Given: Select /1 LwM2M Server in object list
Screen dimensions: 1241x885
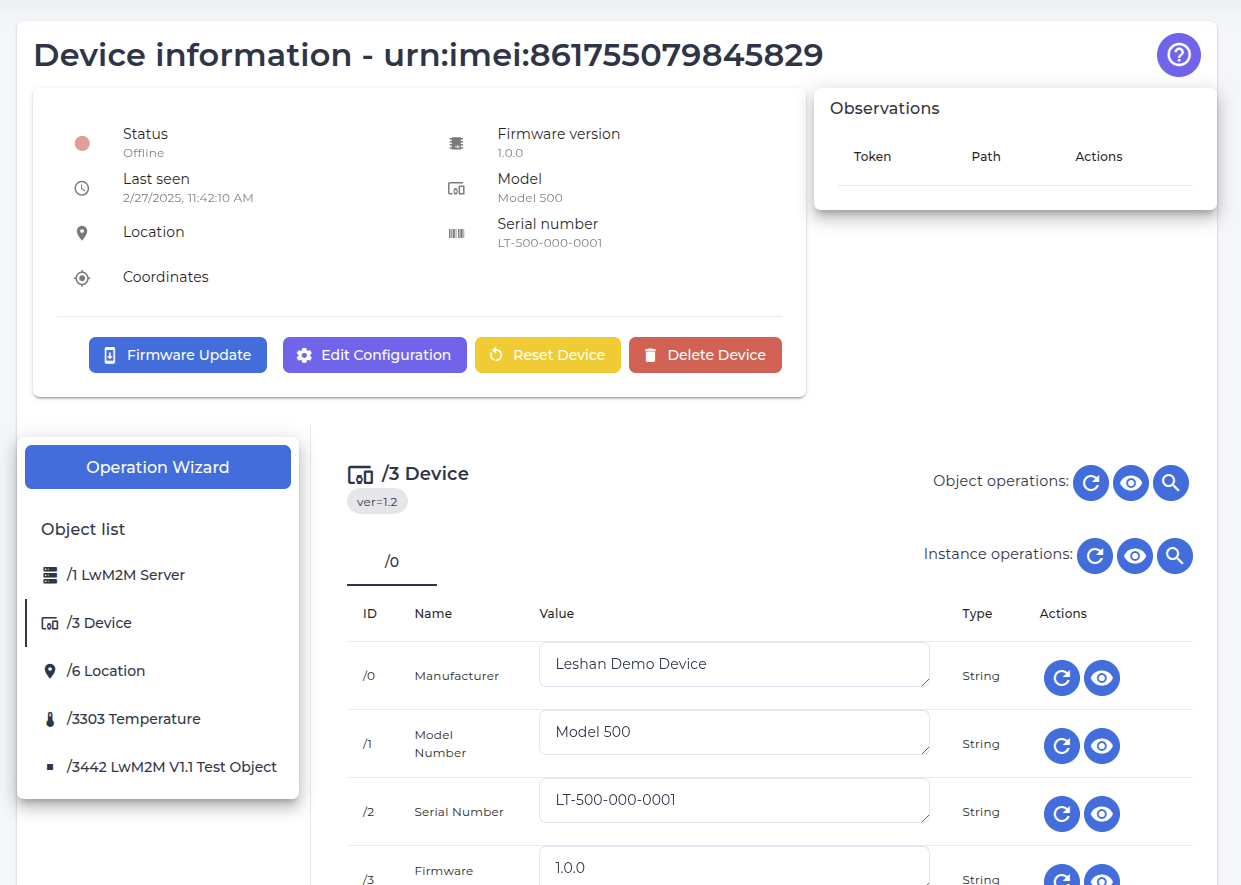Looking at the screenshot, I should point(125,575).
